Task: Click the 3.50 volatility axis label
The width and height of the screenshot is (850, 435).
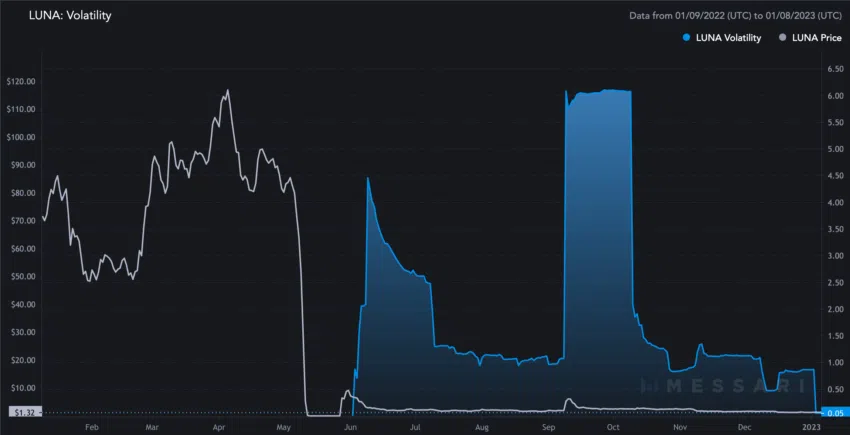Action: [835, 229]
